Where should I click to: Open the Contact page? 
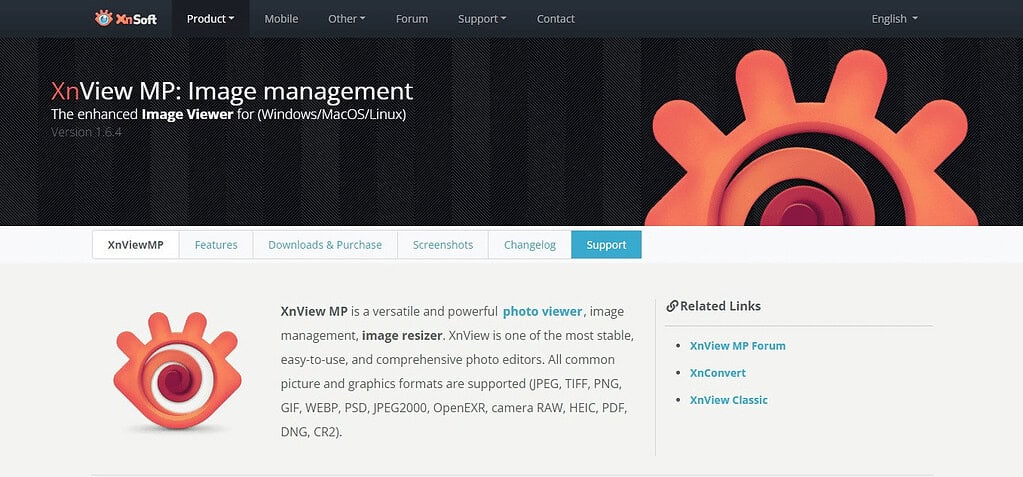pos(555,19)
